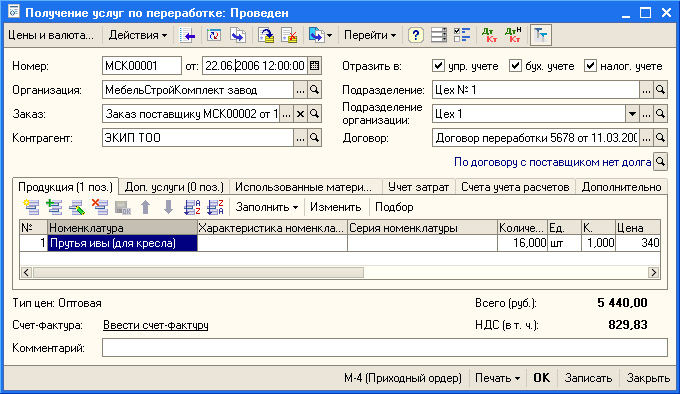Open Подразделение record via magnifier icon
The height and width of the screenshot is (394, 680).
660,90
